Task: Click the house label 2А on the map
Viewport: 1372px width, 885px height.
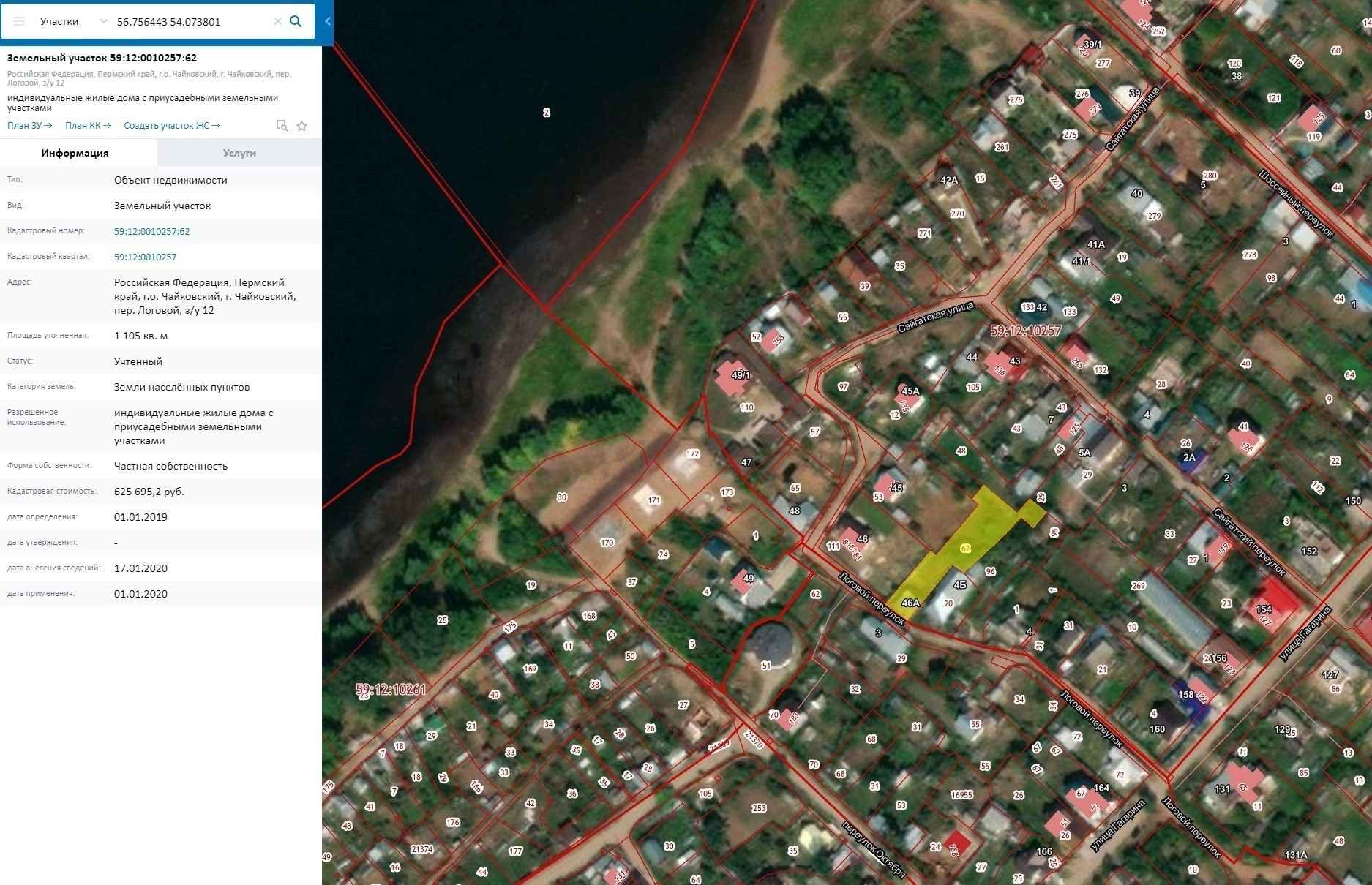Action: pyautogui.click(x=1189, y=458)
